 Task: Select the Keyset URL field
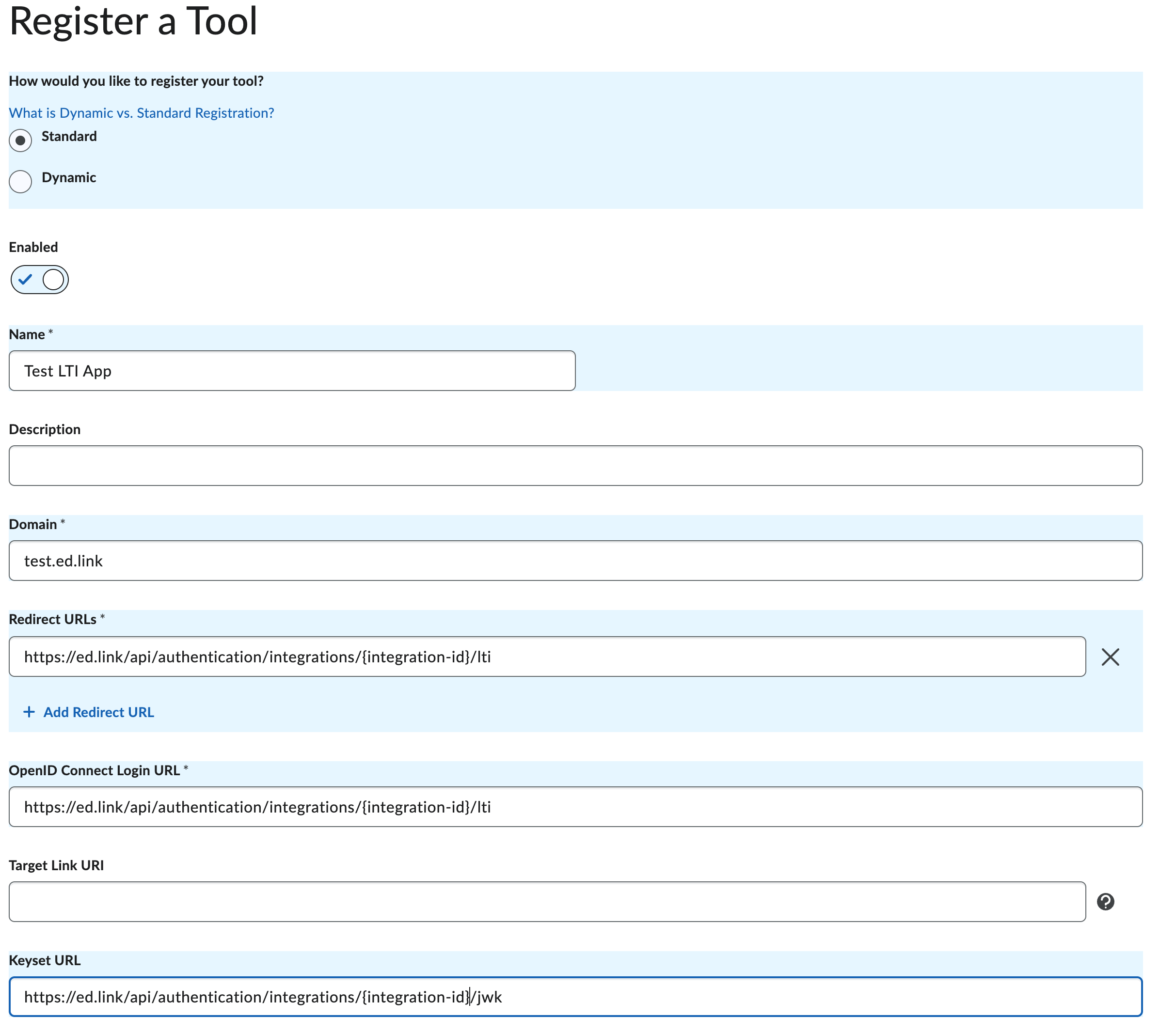(574, 997)
